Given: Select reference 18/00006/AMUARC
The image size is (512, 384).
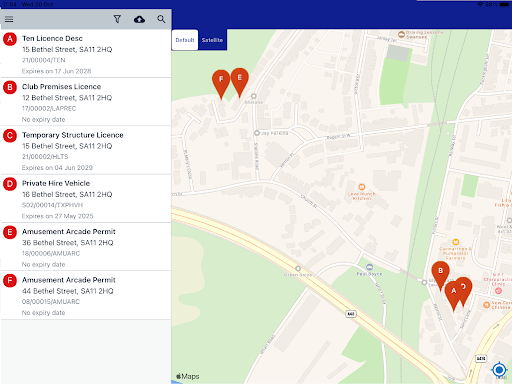Looking at the screenshot, I should pyautogui.click(x=51, y=253).
